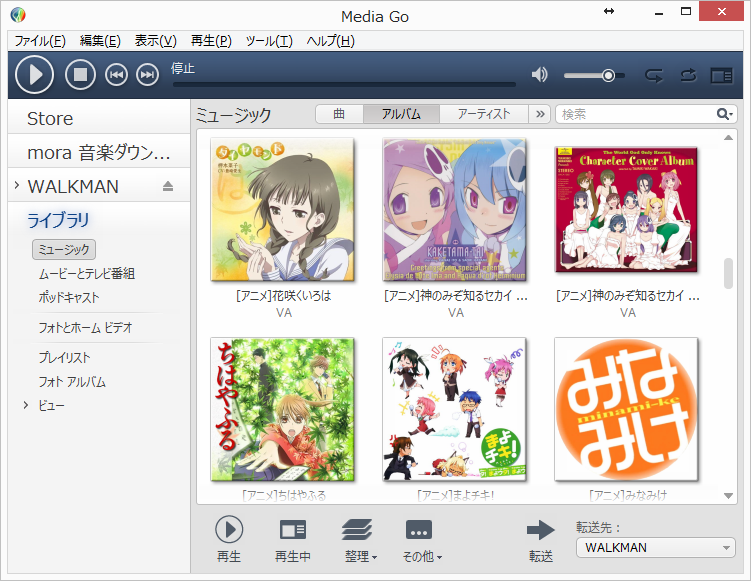Click the 検索 search field

(x=635, y=114)
